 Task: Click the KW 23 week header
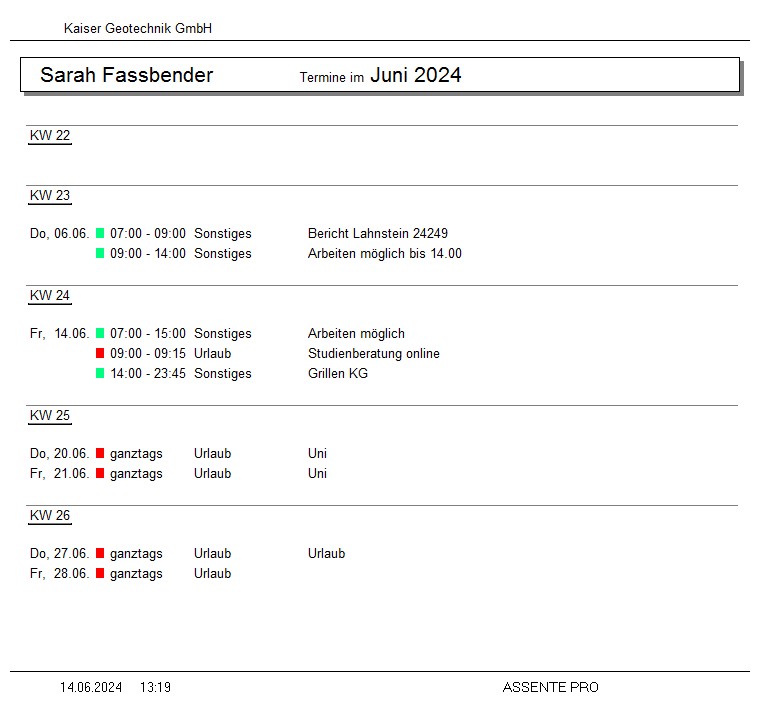click(x=50, y=196)
